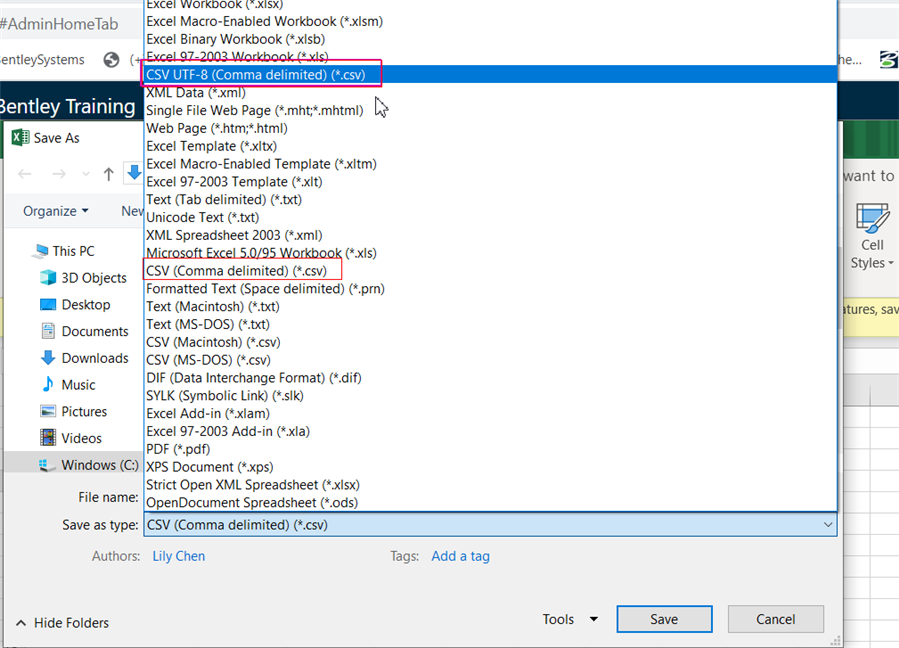899x648 pixels.
Task: Collapse the folder pane with Hide Folders
Action: tap(62, 623)
